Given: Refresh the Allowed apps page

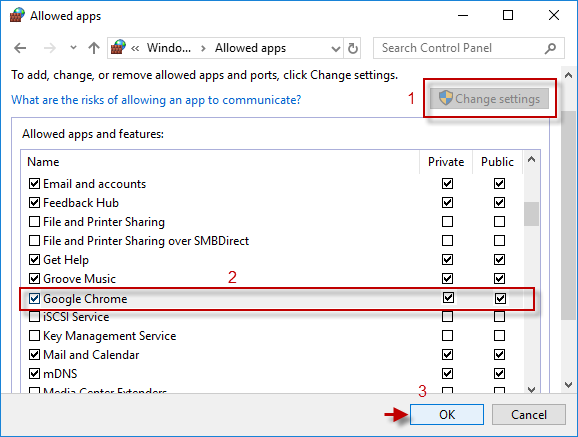Looking at the screenshot, I should 352,48.
